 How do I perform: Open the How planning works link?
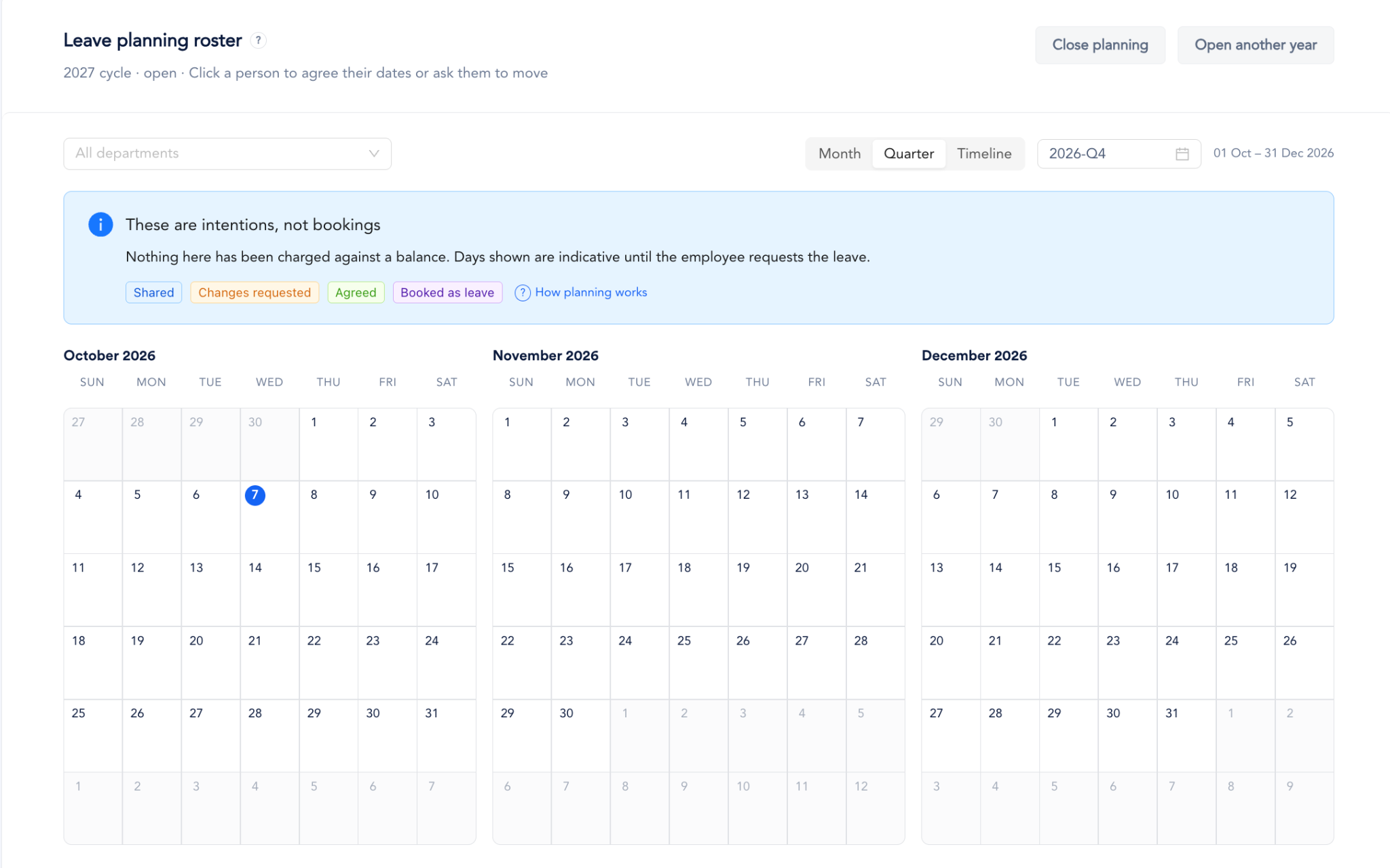click(x=591, y=293)
